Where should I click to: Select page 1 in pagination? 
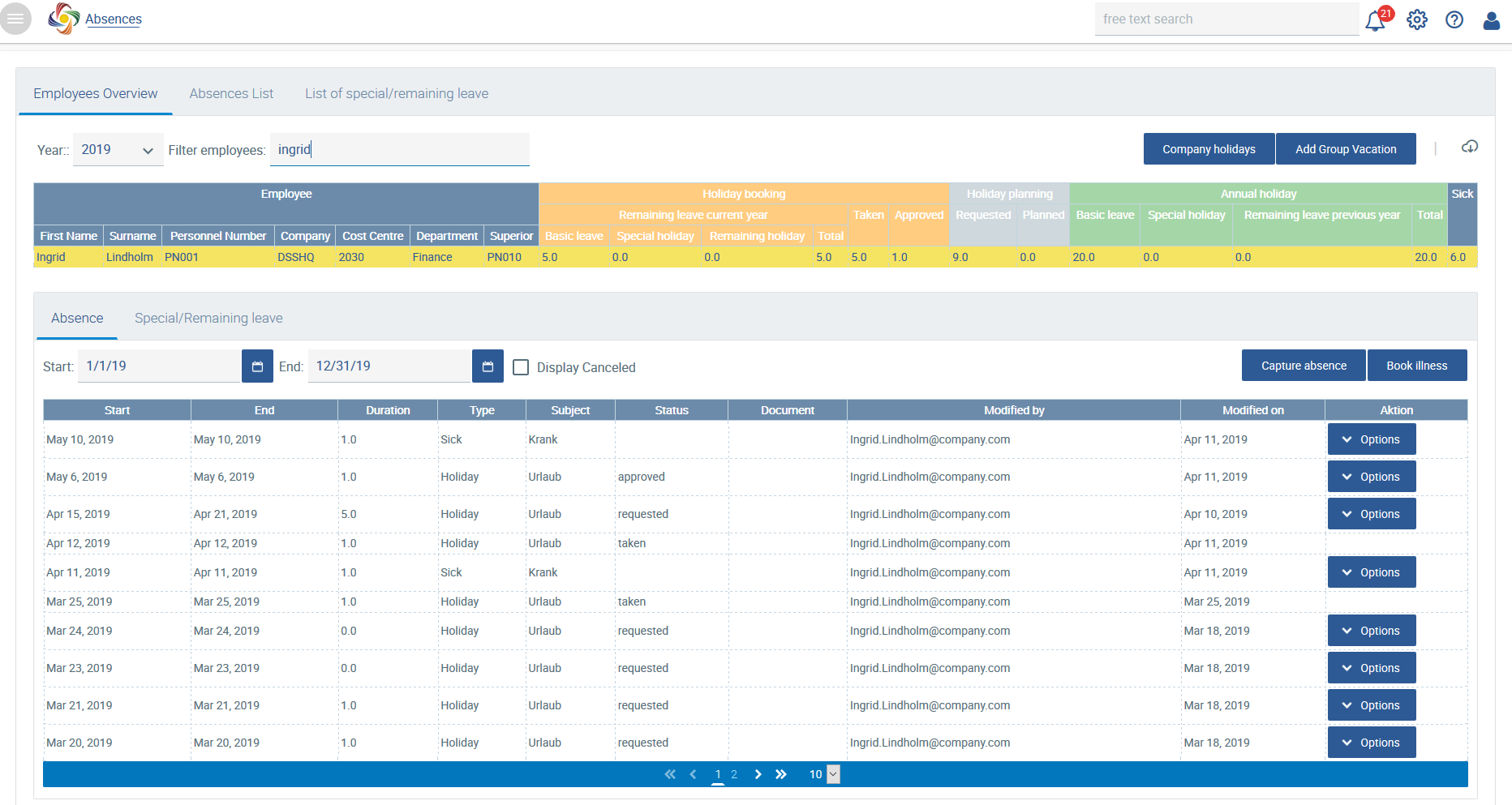coord(718,774)
